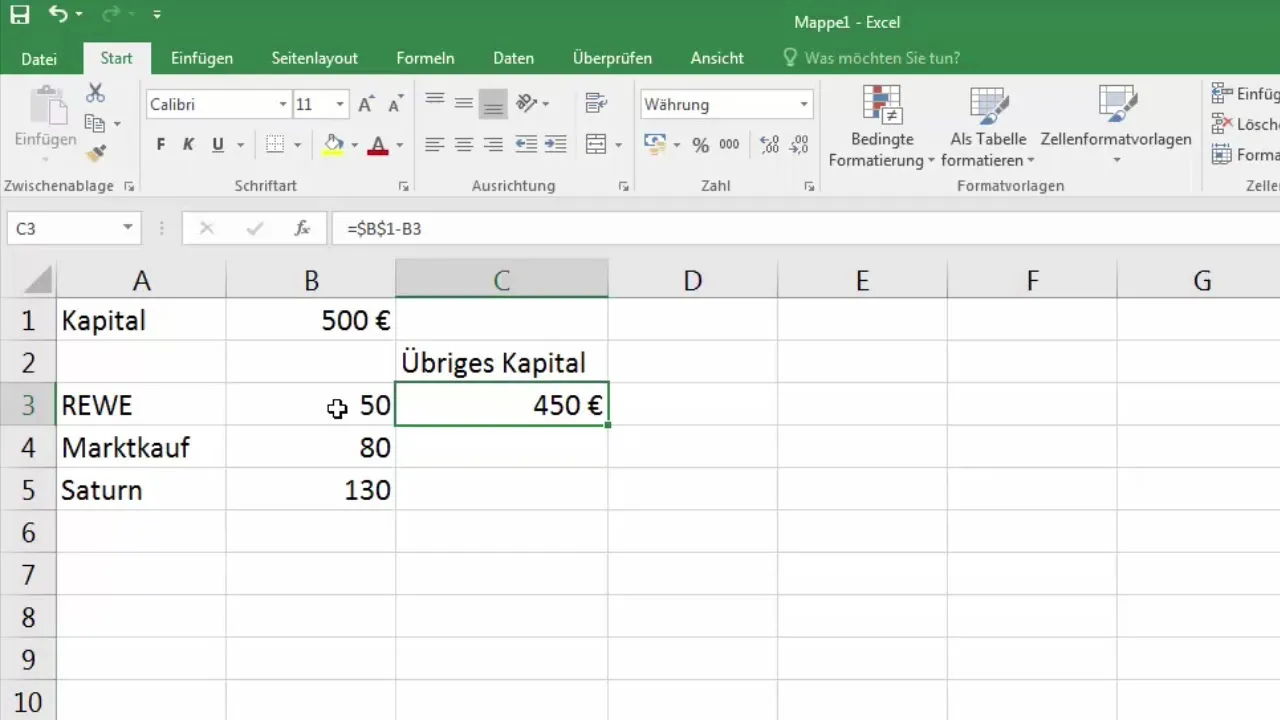Switch to the Einfügen ribbon tab
1280x720 pixels.
coord(202,58)
